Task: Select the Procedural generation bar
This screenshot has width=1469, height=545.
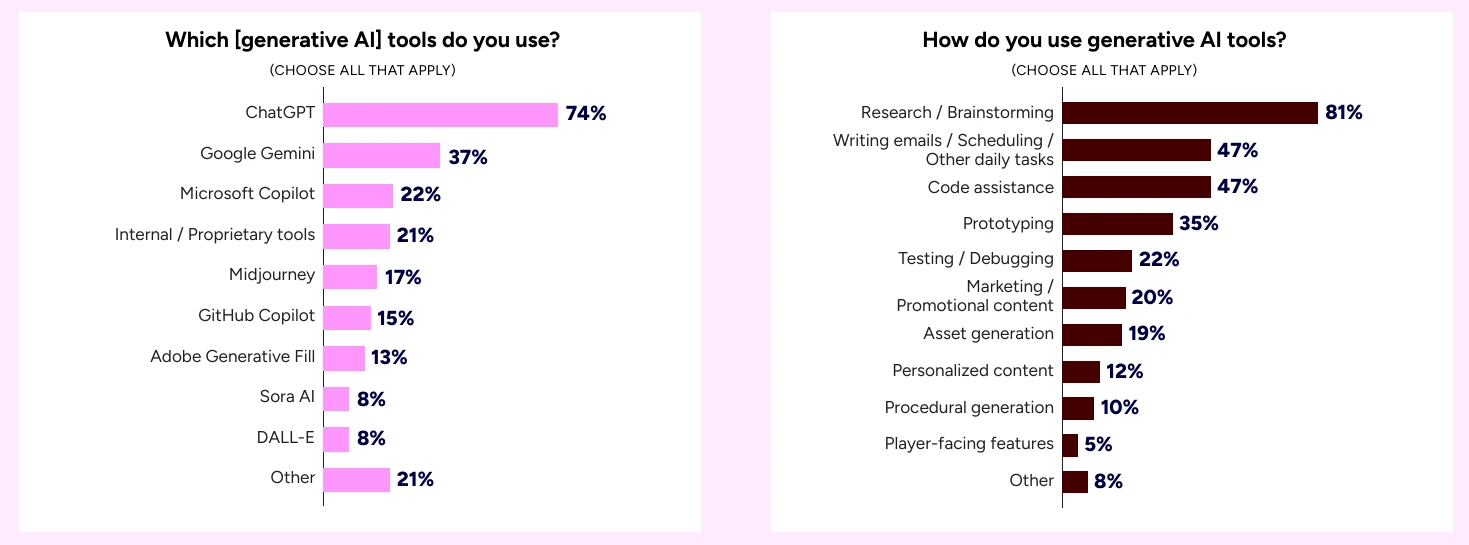Action: 1078,408
